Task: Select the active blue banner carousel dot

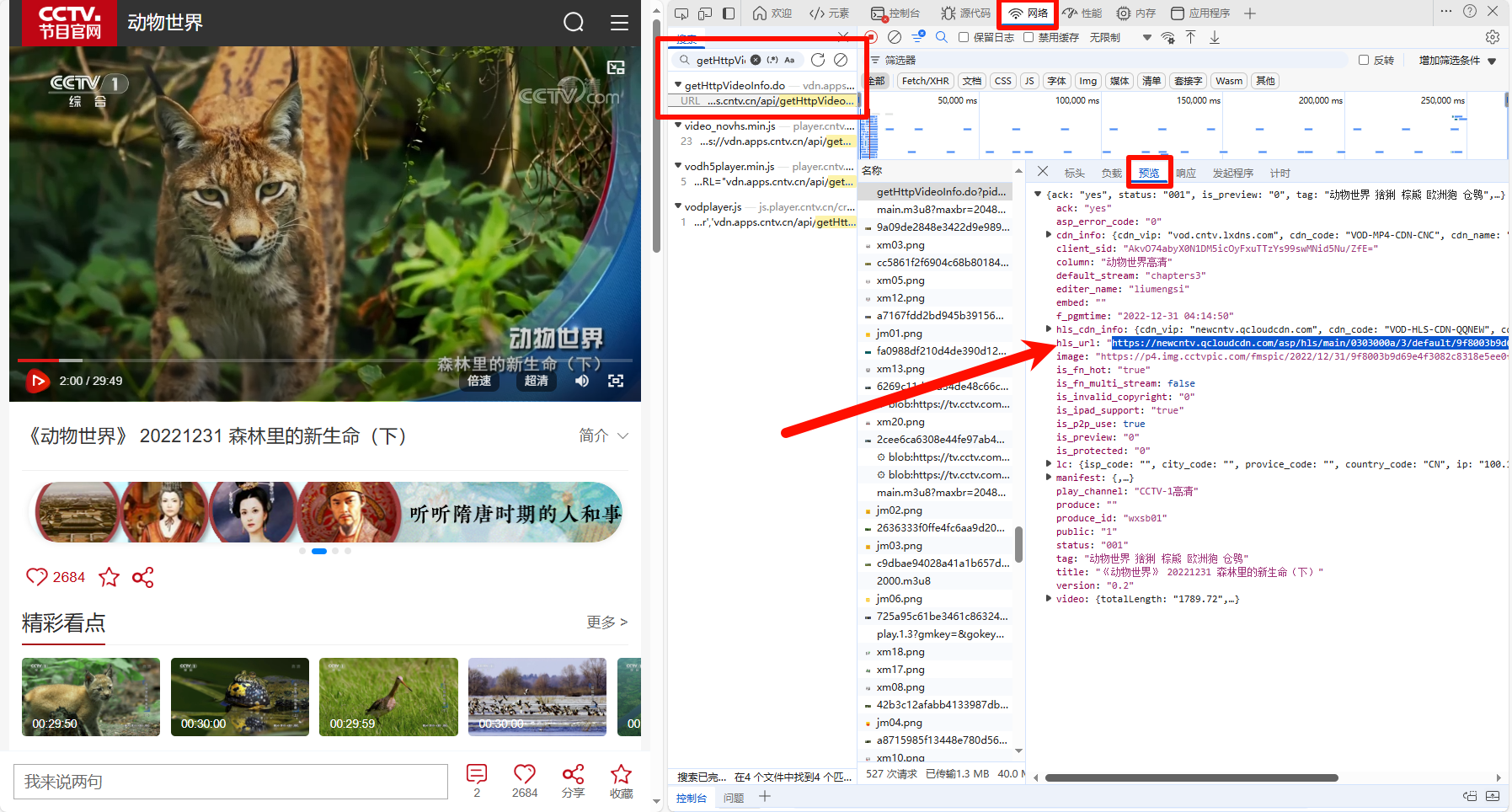Action: (x=319, y=551)
